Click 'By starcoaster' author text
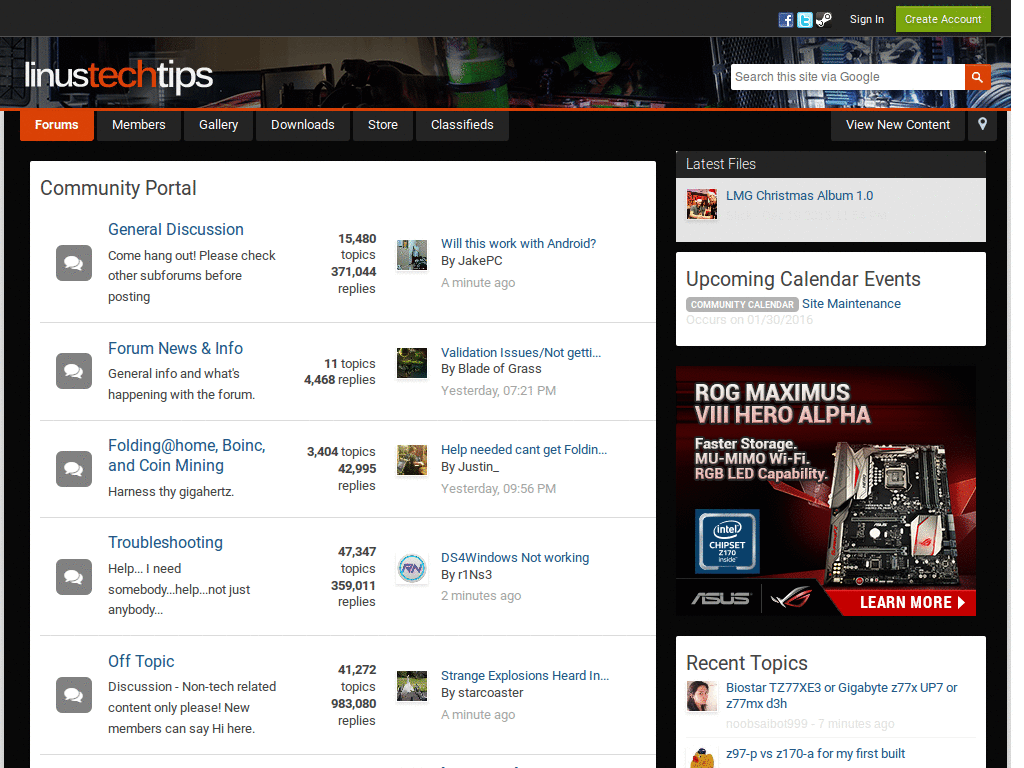This screenshot has width=1024, height=768. point(482,693)
